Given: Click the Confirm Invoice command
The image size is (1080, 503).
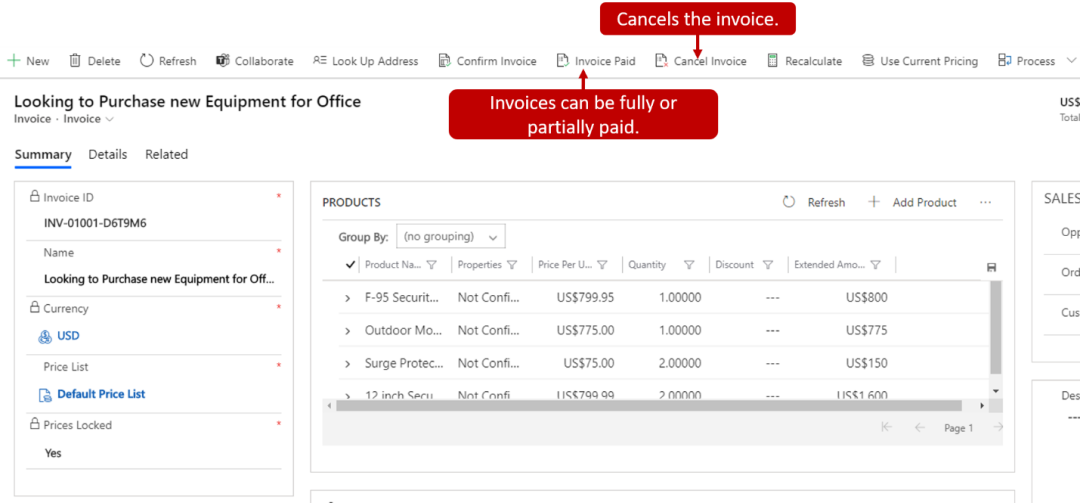Looking at the screenshot, I should pos(487,61).
